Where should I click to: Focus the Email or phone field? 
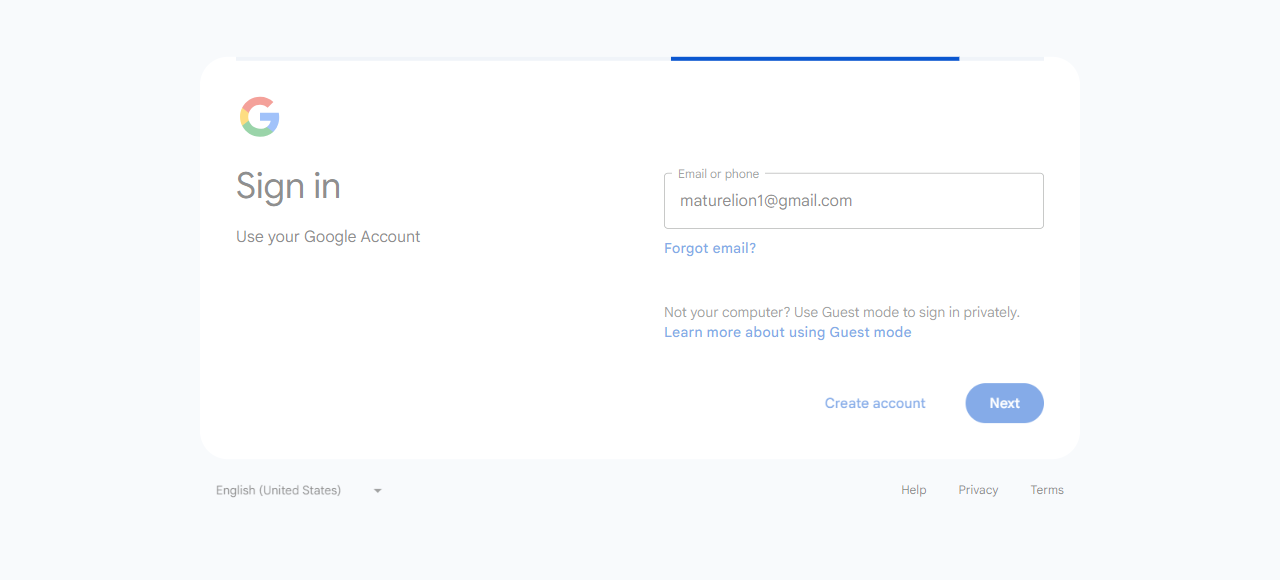[854, 201]
